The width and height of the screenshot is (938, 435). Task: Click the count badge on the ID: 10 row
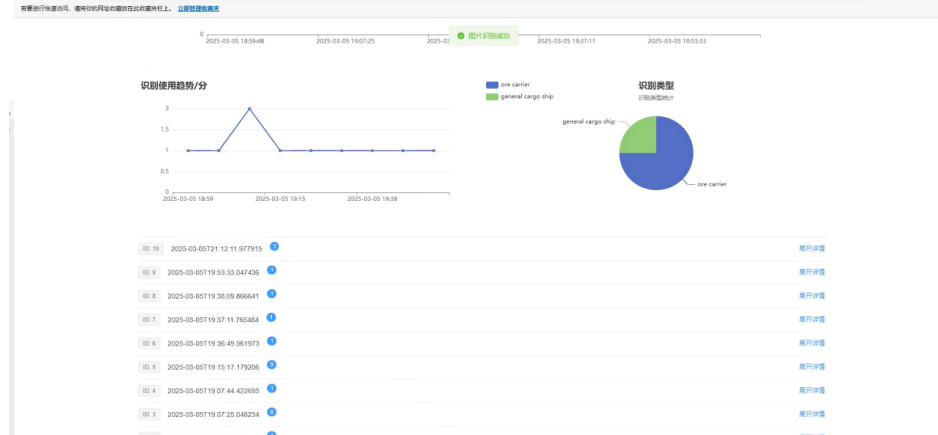coord(274,247)
